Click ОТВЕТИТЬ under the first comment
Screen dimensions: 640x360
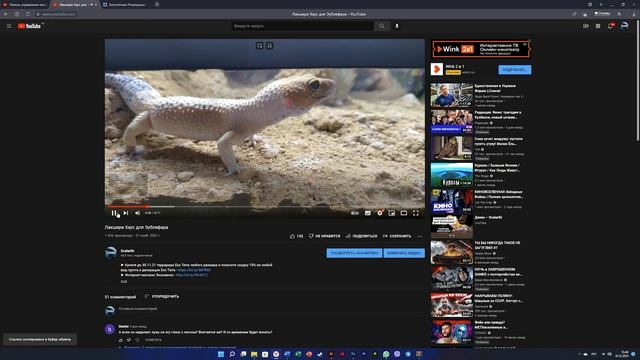point(153,340)
